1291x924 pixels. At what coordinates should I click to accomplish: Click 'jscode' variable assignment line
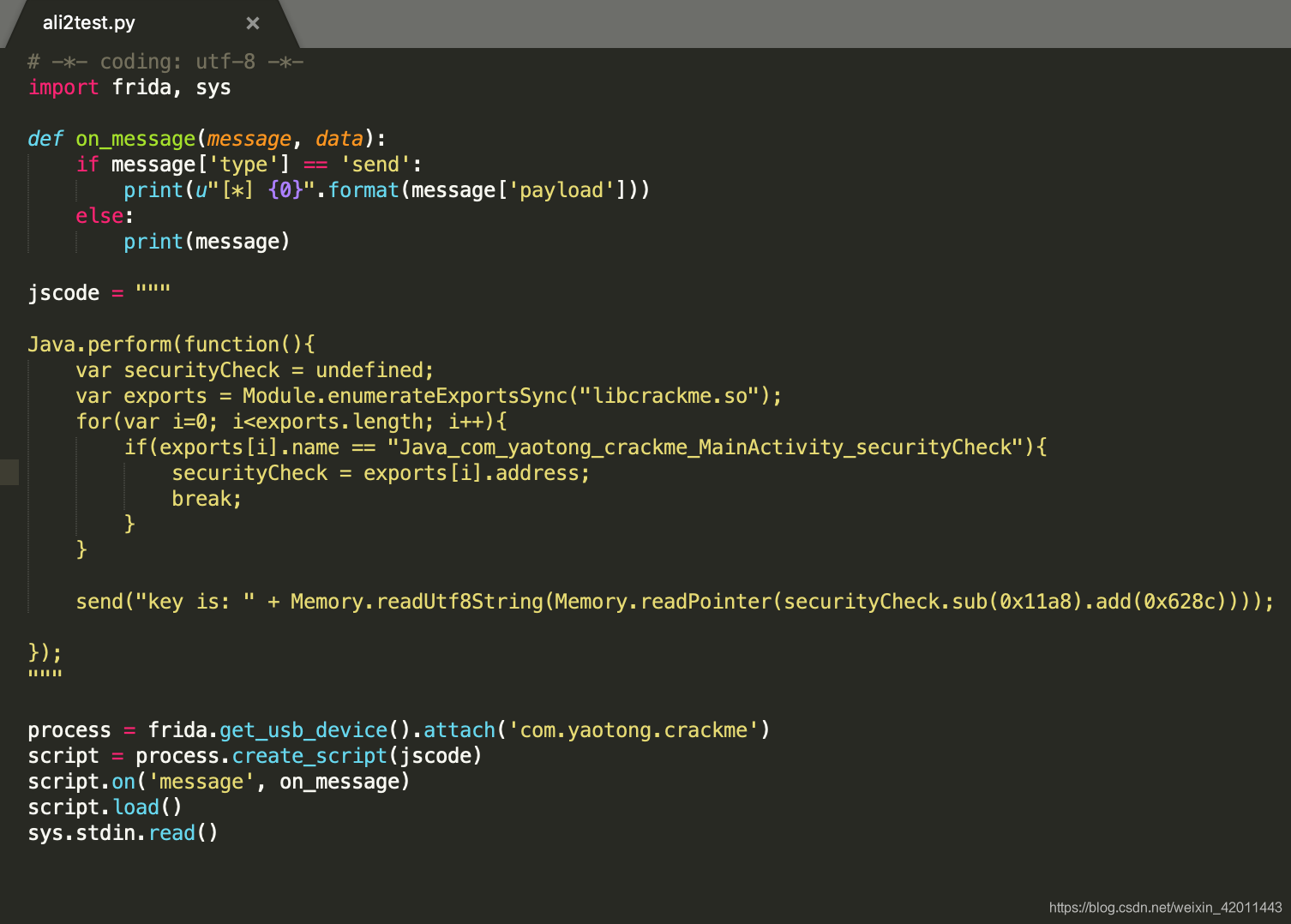click(99, 293)
